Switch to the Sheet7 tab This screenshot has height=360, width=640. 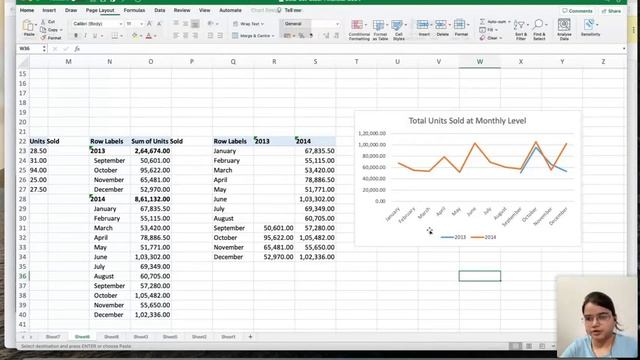point(53,337)
